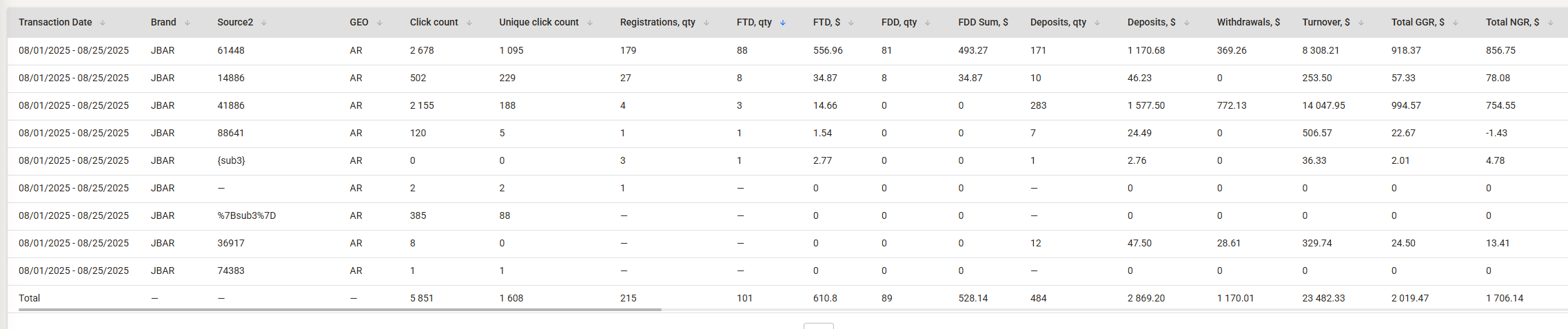Screen dimensions: 1568x329
Task: Sort by Total GGR, $ arrow
Action: [1456, 23]
